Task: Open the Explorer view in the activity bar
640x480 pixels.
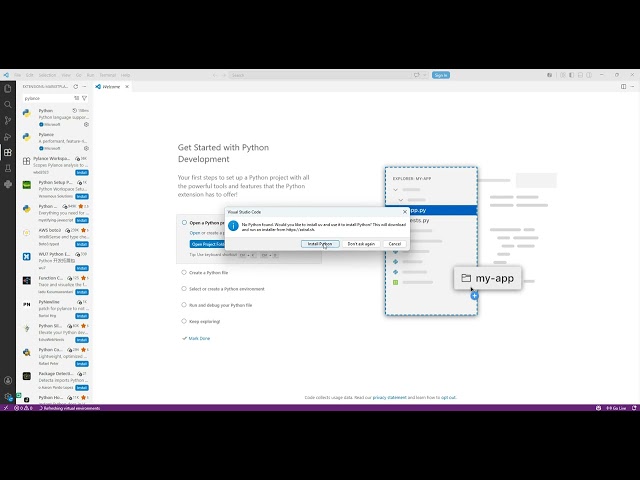Action: coord(8,89)
